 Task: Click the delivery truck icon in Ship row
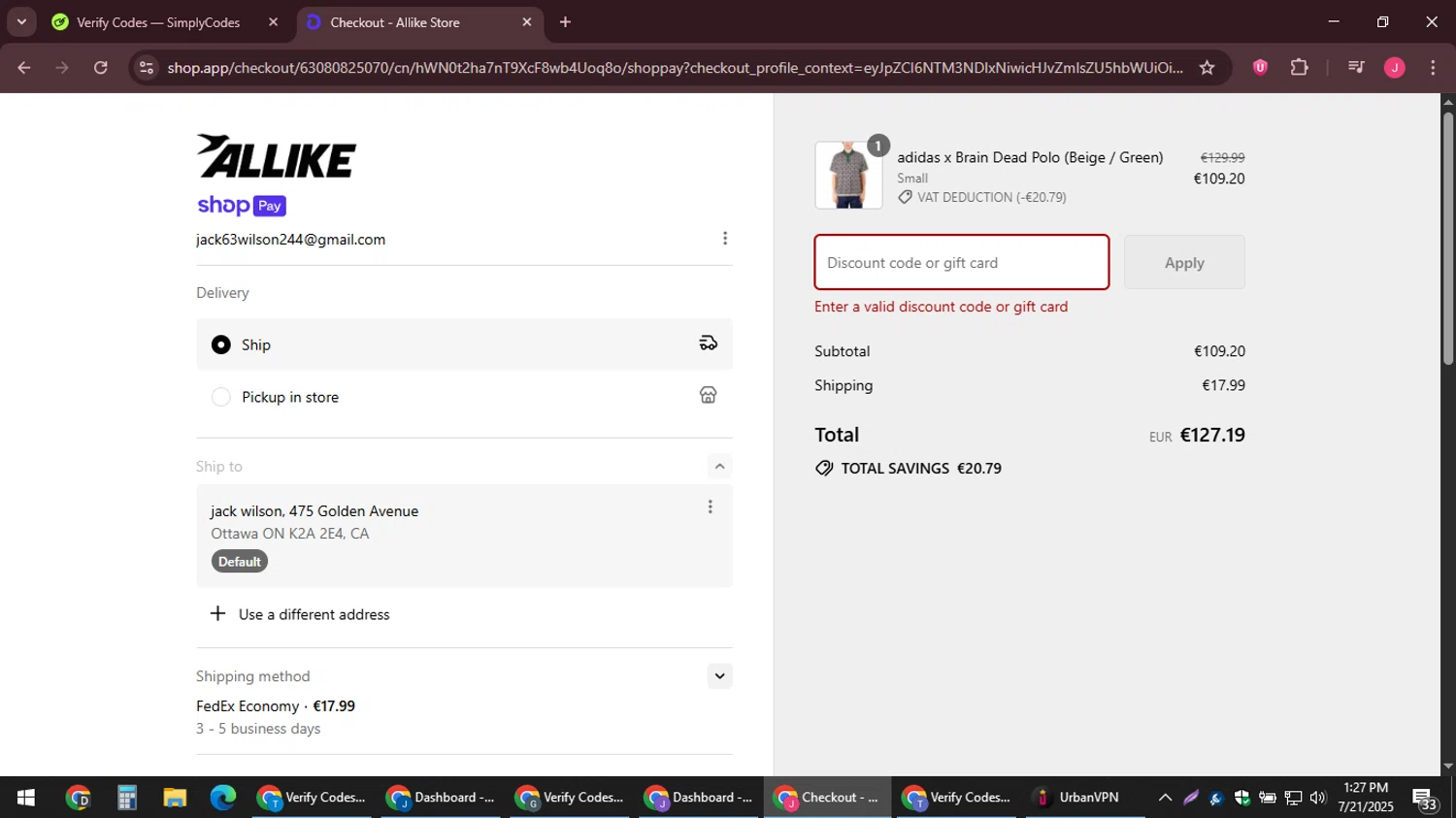point(709,344)
